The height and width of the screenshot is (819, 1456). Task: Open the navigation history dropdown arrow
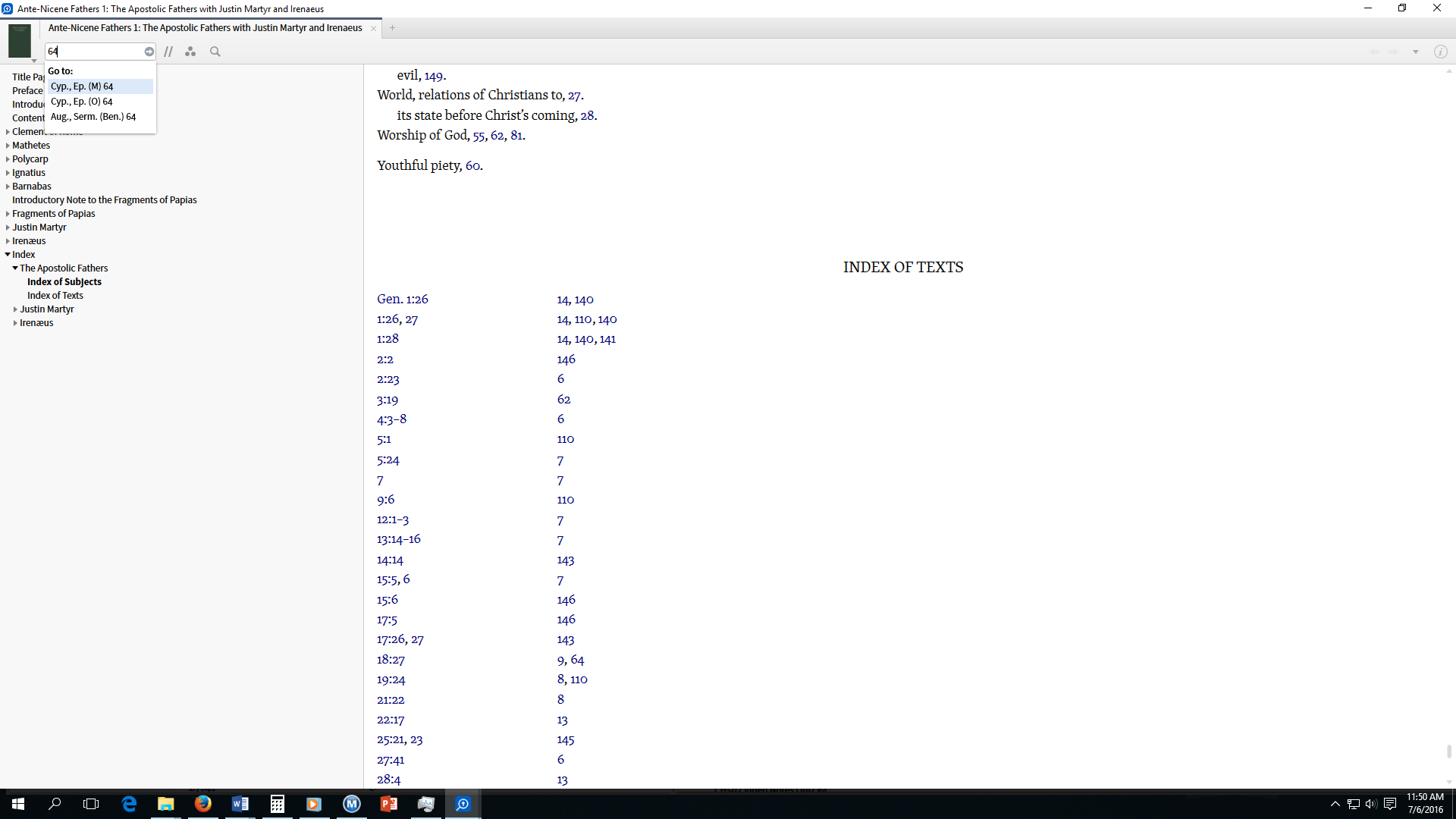click(1415, 52)
